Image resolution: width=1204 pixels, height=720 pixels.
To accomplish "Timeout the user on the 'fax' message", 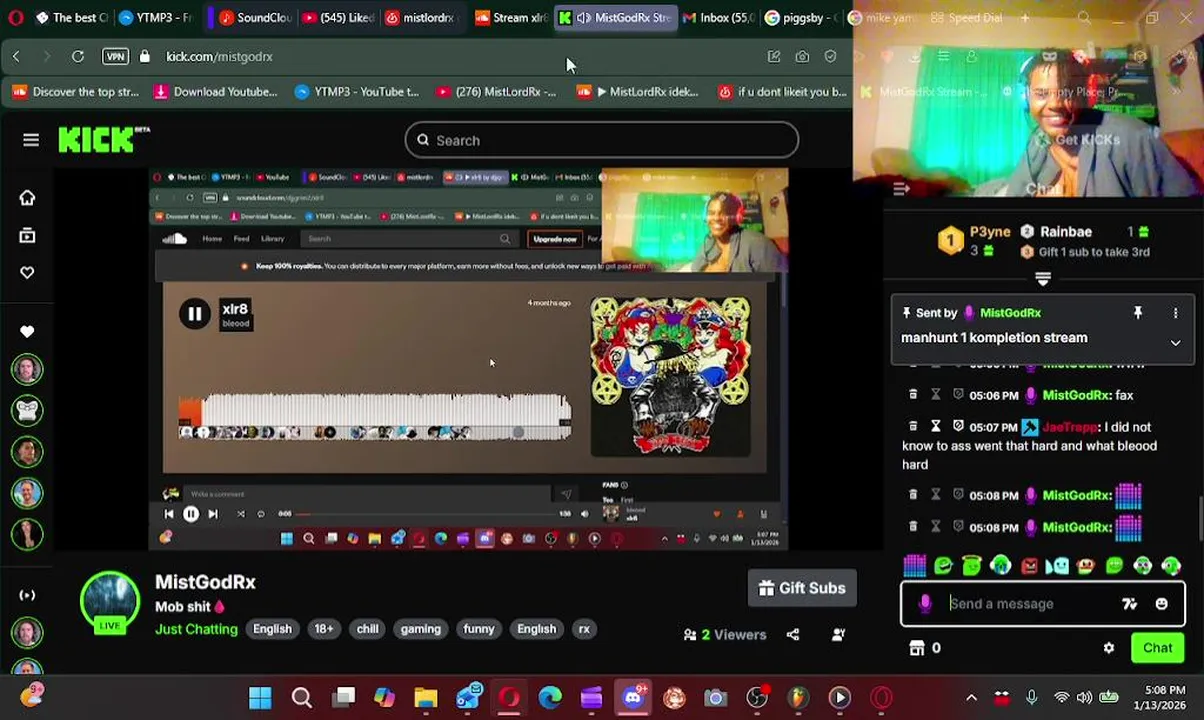I will click(x=935, y=395).
